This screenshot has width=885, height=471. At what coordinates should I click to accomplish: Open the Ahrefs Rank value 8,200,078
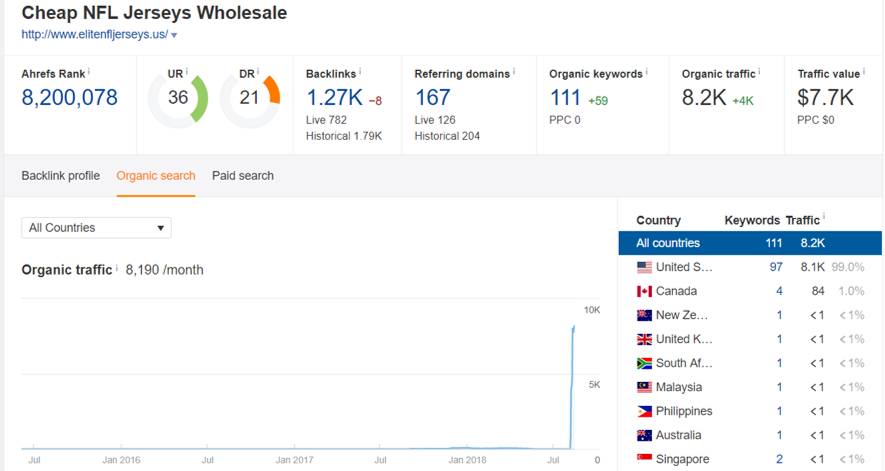point(69,98)
